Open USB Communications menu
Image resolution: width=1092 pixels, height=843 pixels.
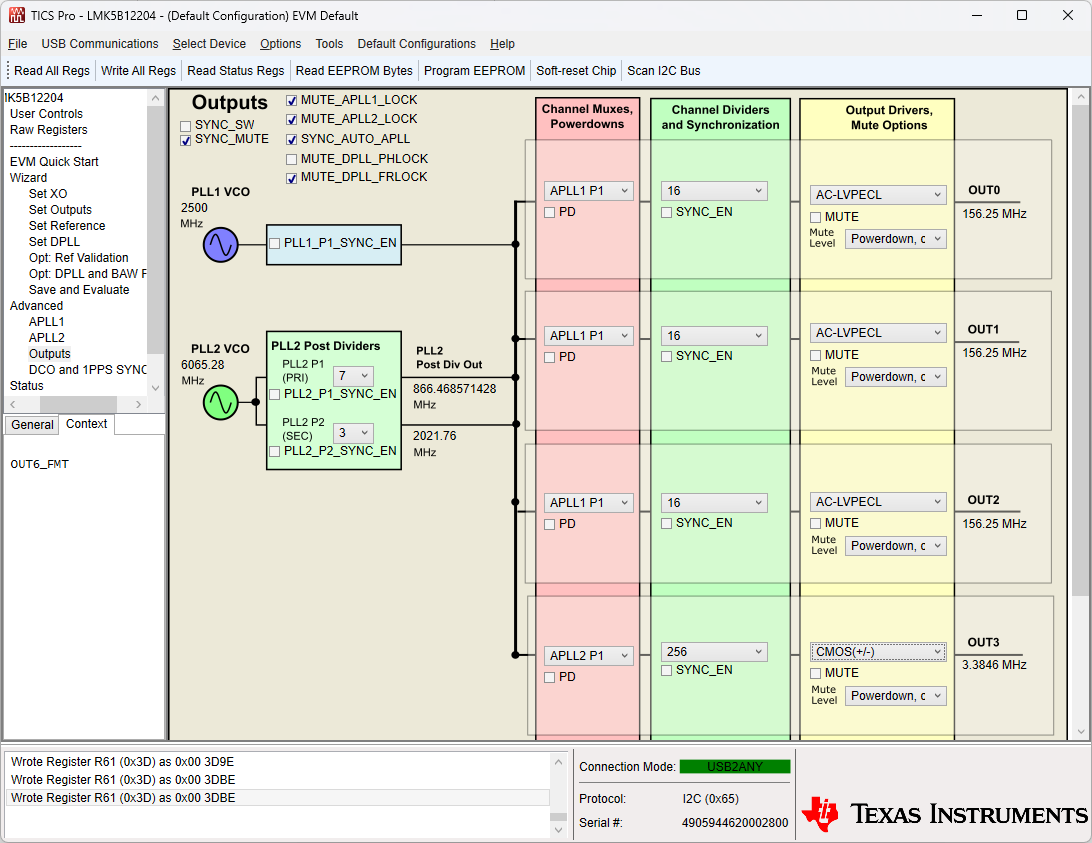point(100,44)
